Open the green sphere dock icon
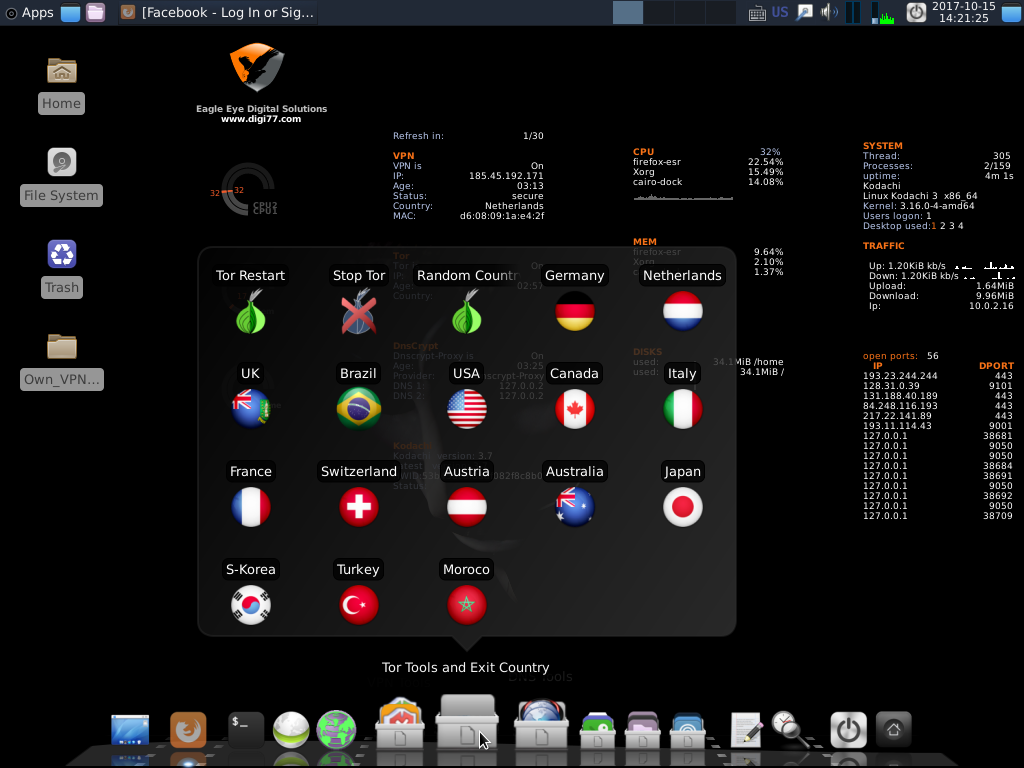 pos(291,729)
